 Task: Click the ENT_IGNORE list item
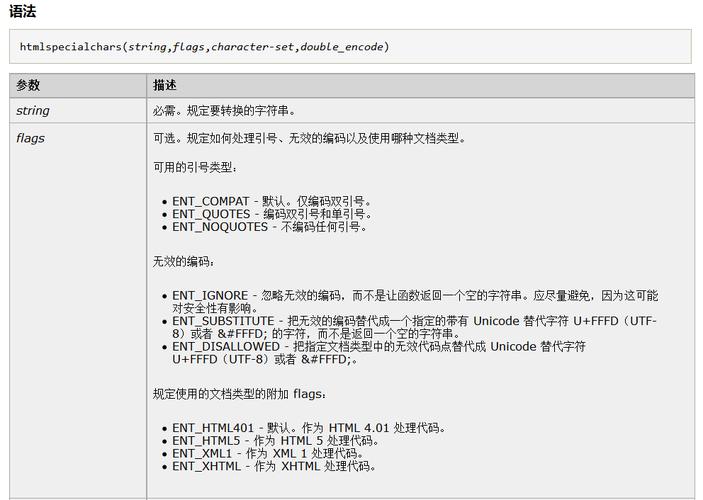415,302
